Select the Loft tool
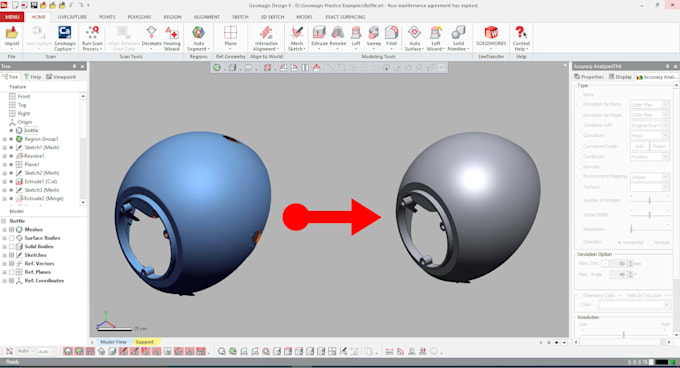Viewport: 680px width, 368px height. click(356, 36)
